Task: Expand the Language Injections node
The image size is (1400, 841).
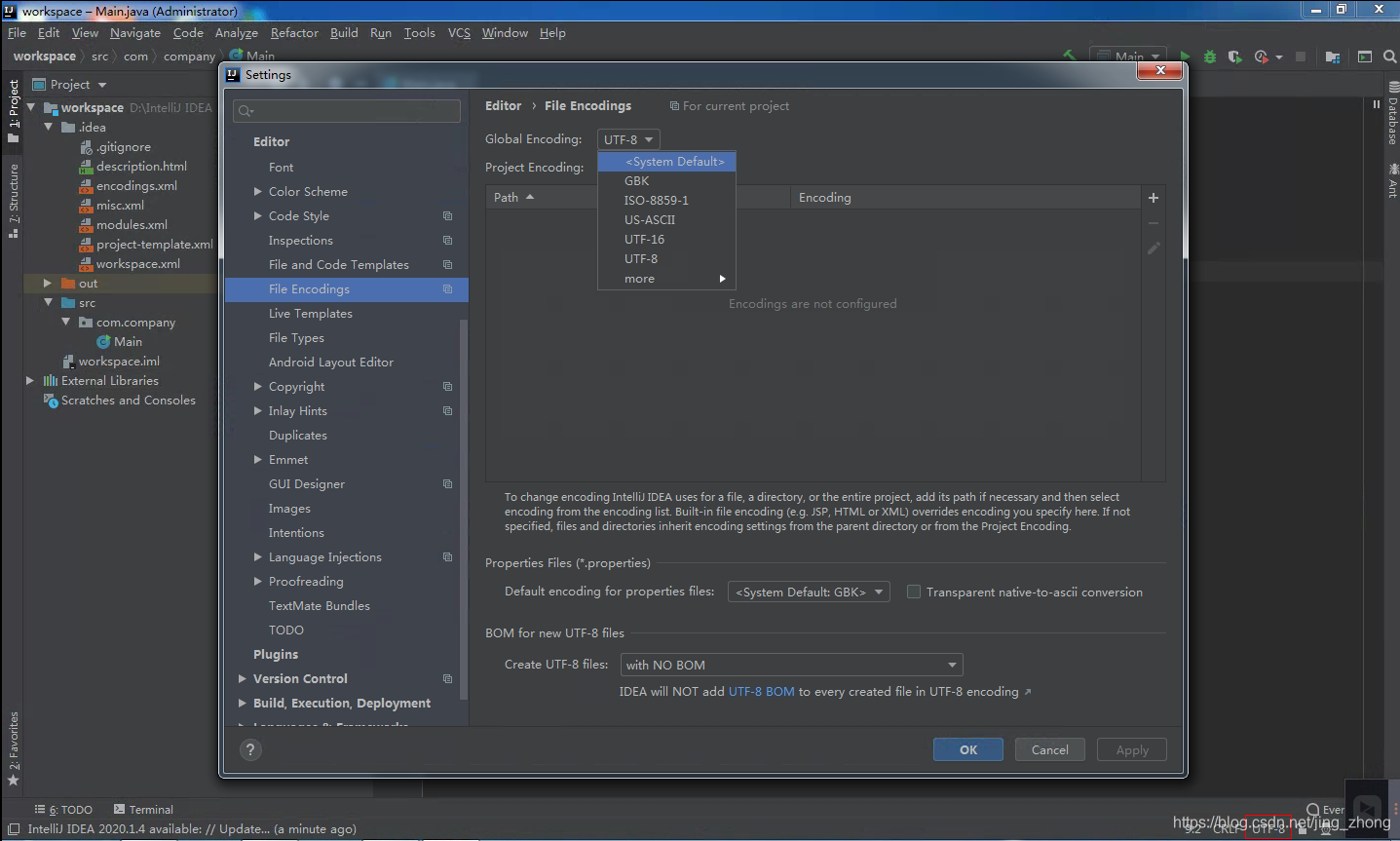Action: tap(258, 557)
